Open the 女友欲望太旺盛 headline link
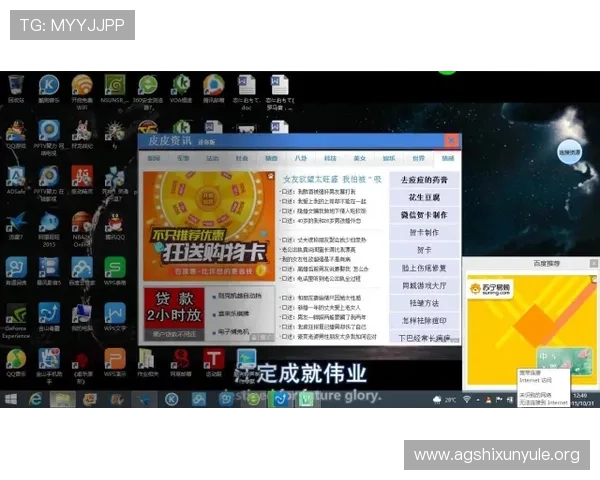The height and width of the screenshot is (480, 600). (x=332, y=179)
